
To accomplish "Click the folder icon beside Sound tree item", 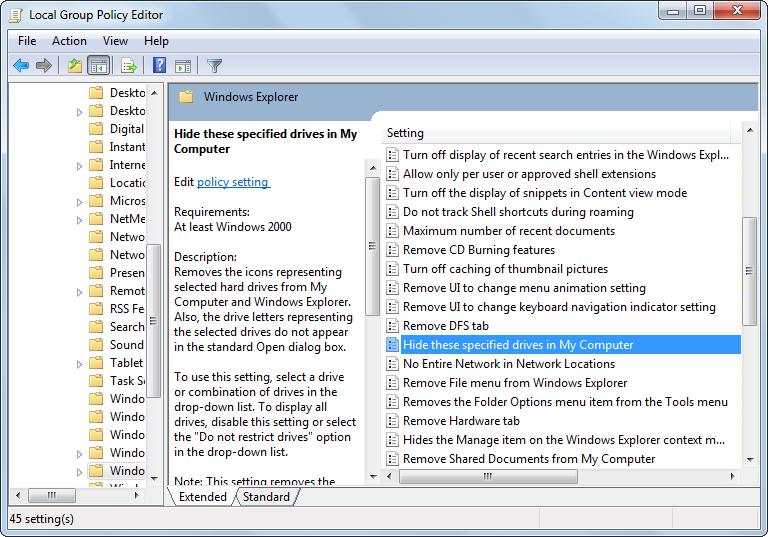I will click(x=96, y=345).
